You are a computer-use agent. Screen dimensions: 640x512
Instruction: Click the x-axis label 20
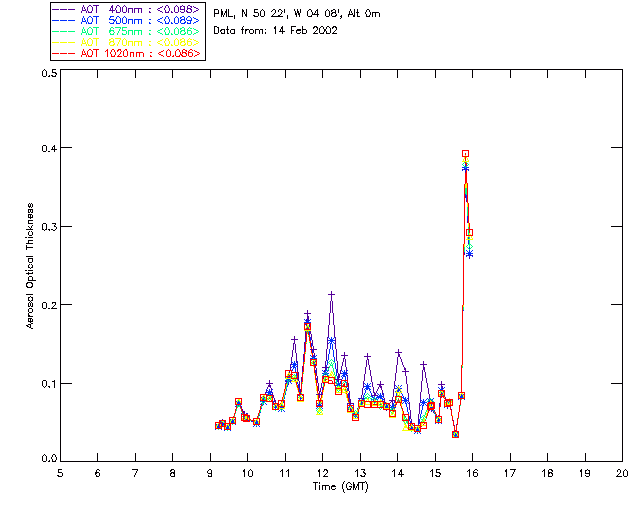click(x=622, y=473)
